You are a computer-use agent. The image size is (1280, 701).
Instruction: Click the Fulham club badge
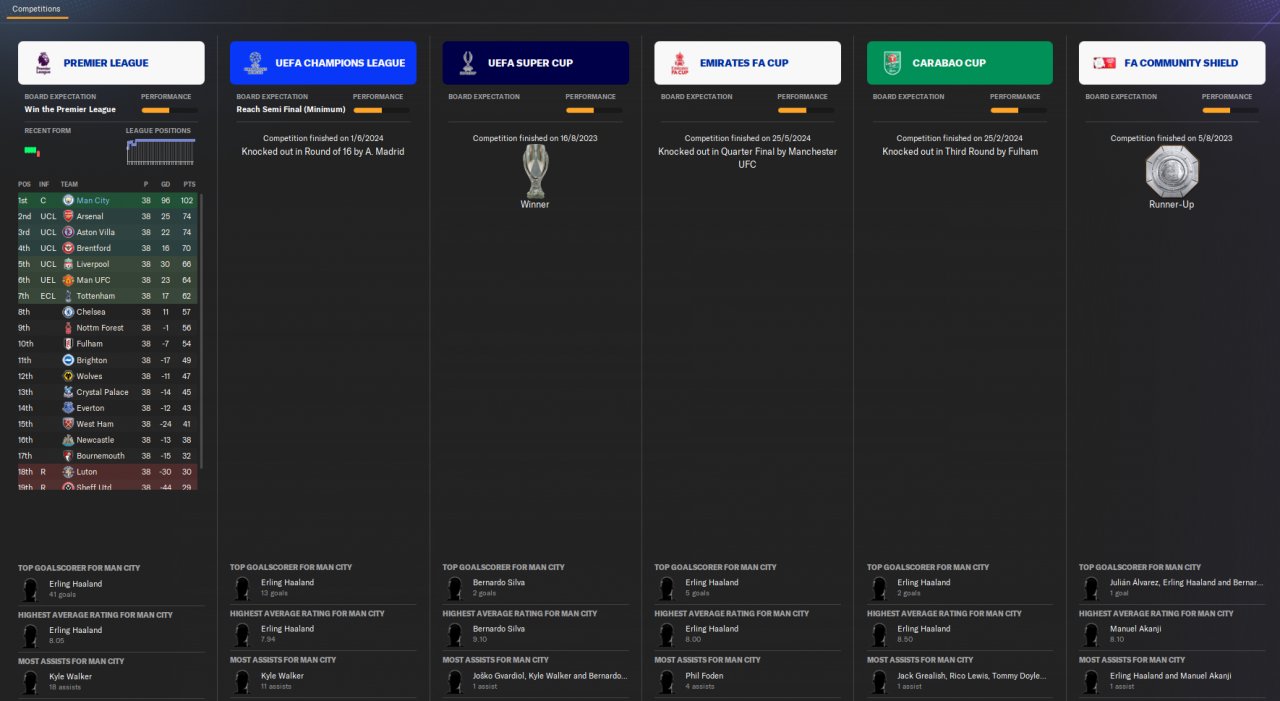[x=68, y=344]
